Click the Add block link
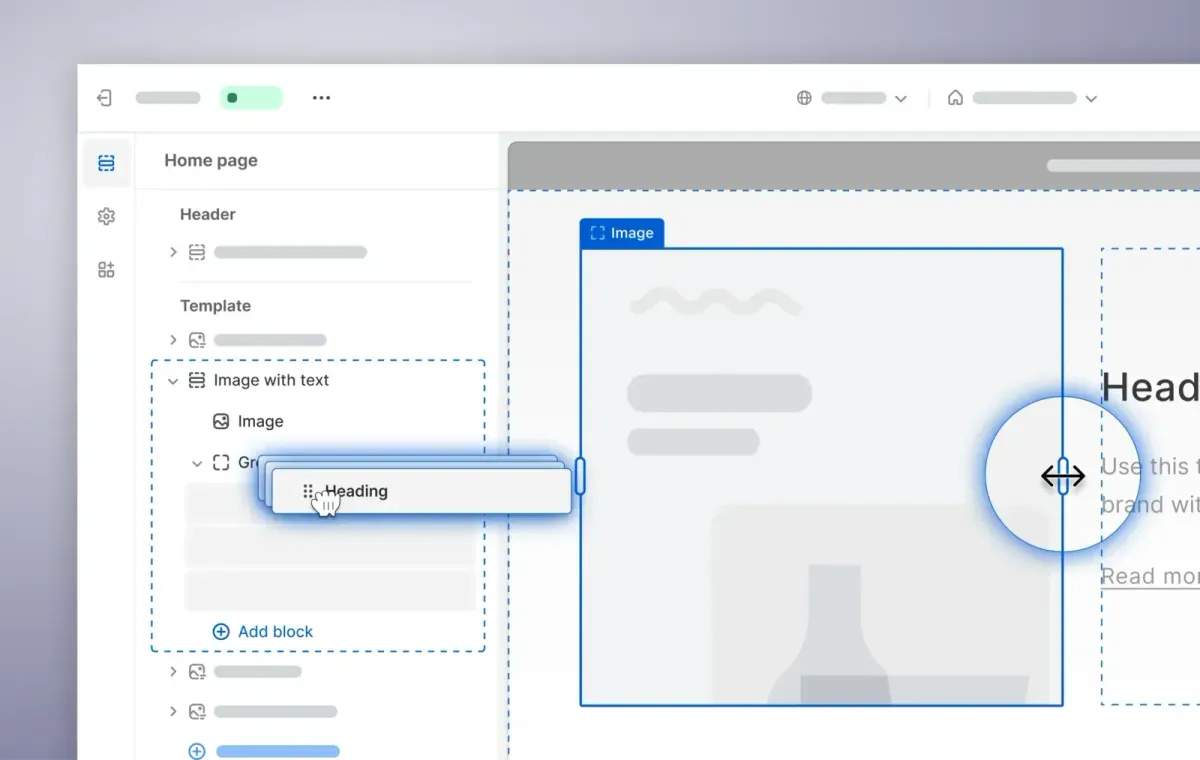 tap(275, 632)
